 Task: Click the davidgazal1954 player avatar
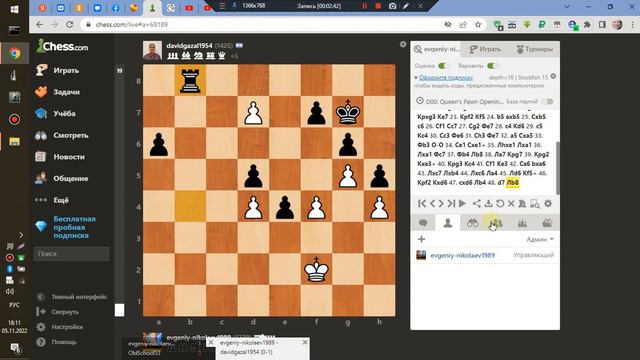click(x=152, y=51)
